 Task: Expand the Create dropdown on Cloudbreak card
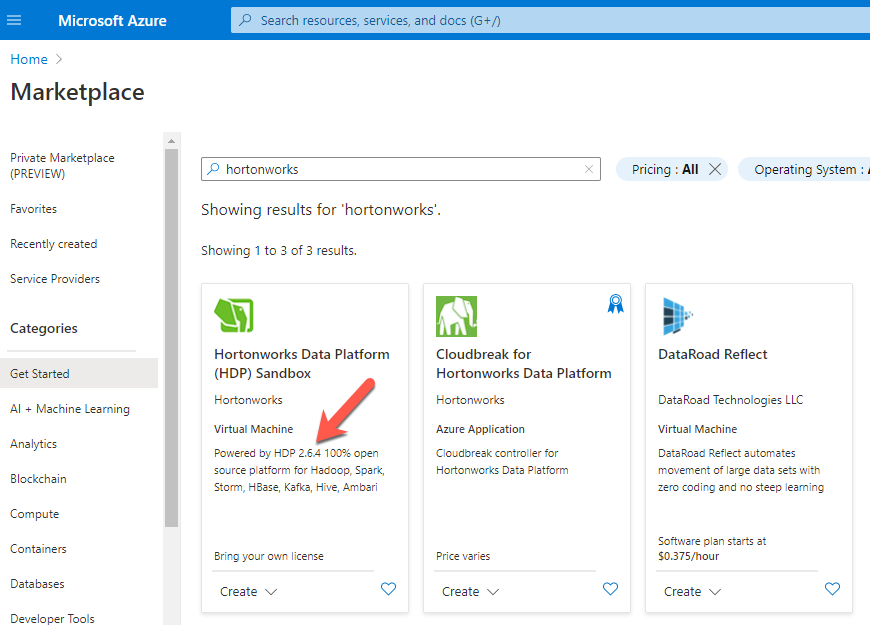pos(469,591)
